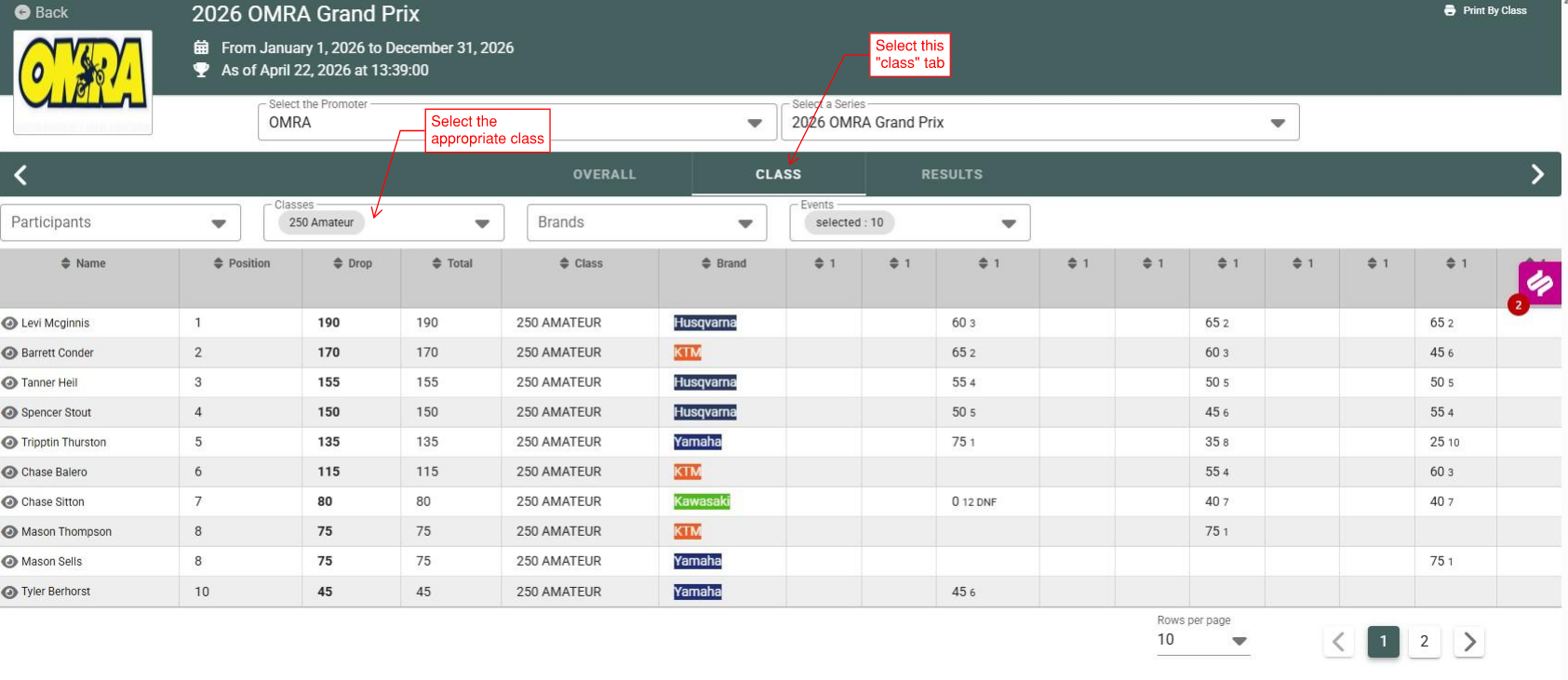The width and height of the screenshot is (1568, 680).
Task: Click KTM brand tag for Mason Thompson
Action: (x=688, y=531)
